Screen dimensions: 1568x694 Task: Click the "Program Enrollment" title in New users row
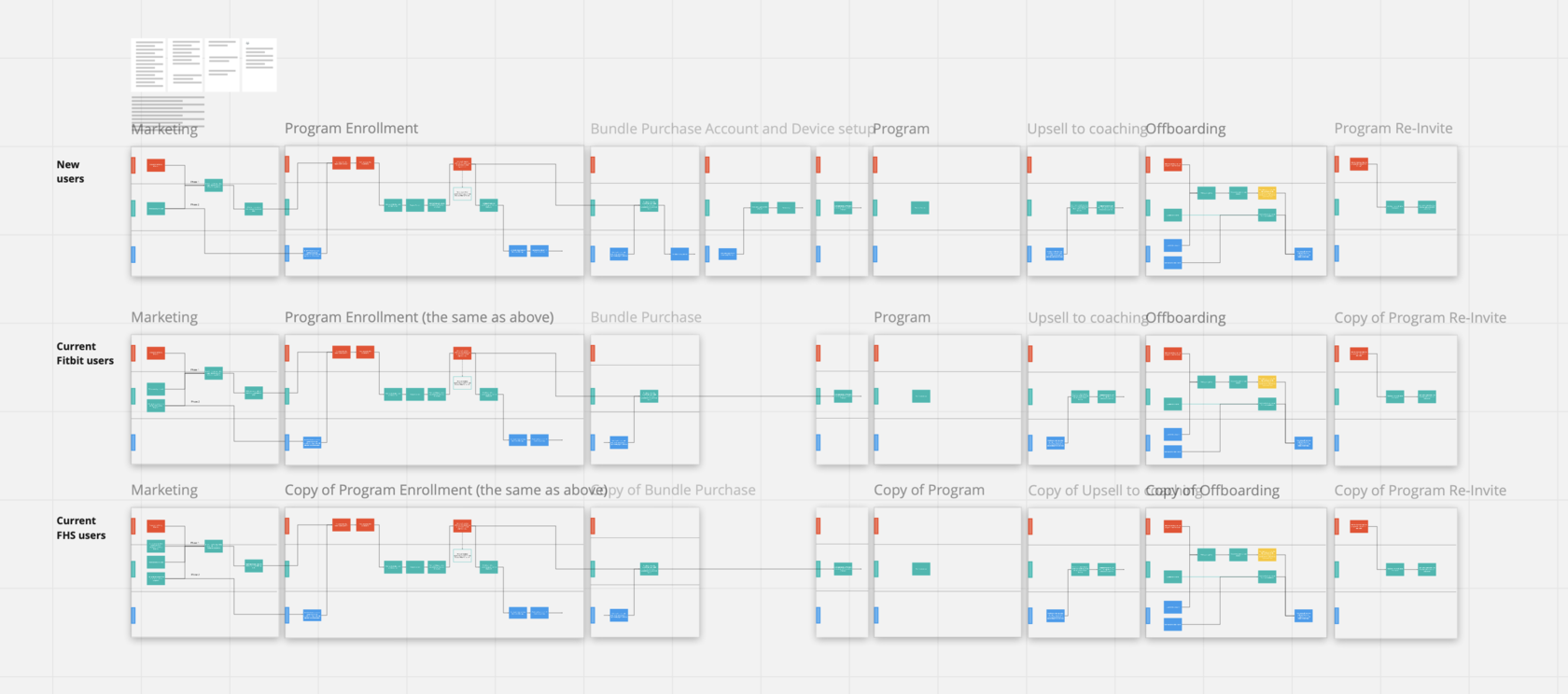pyautogui.click(x=351, y=129)
